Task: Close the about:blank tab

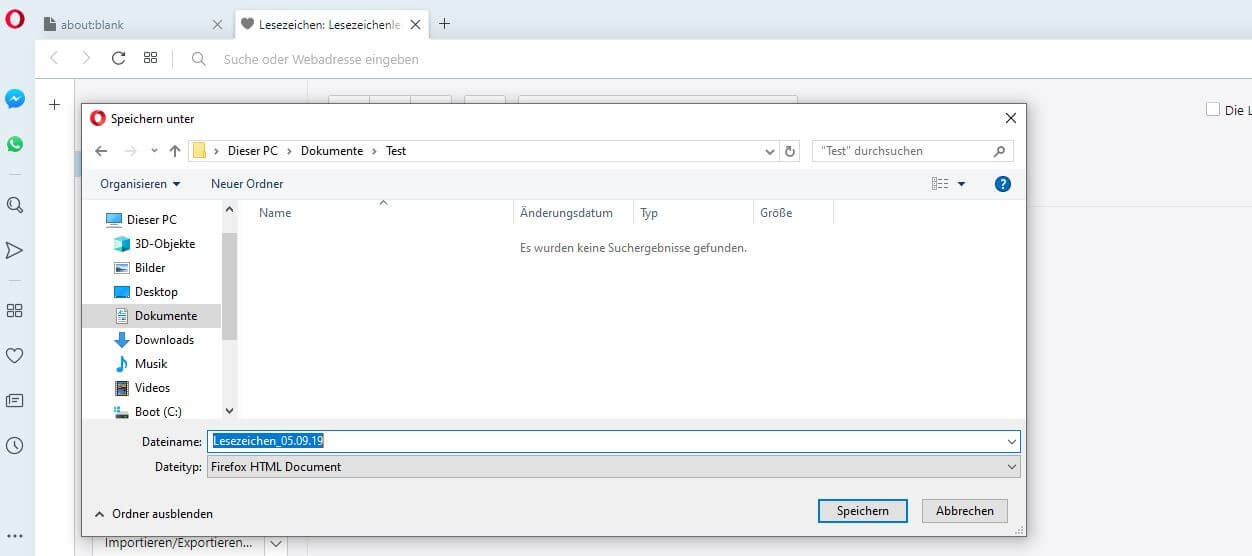Action: click(217, 24)
